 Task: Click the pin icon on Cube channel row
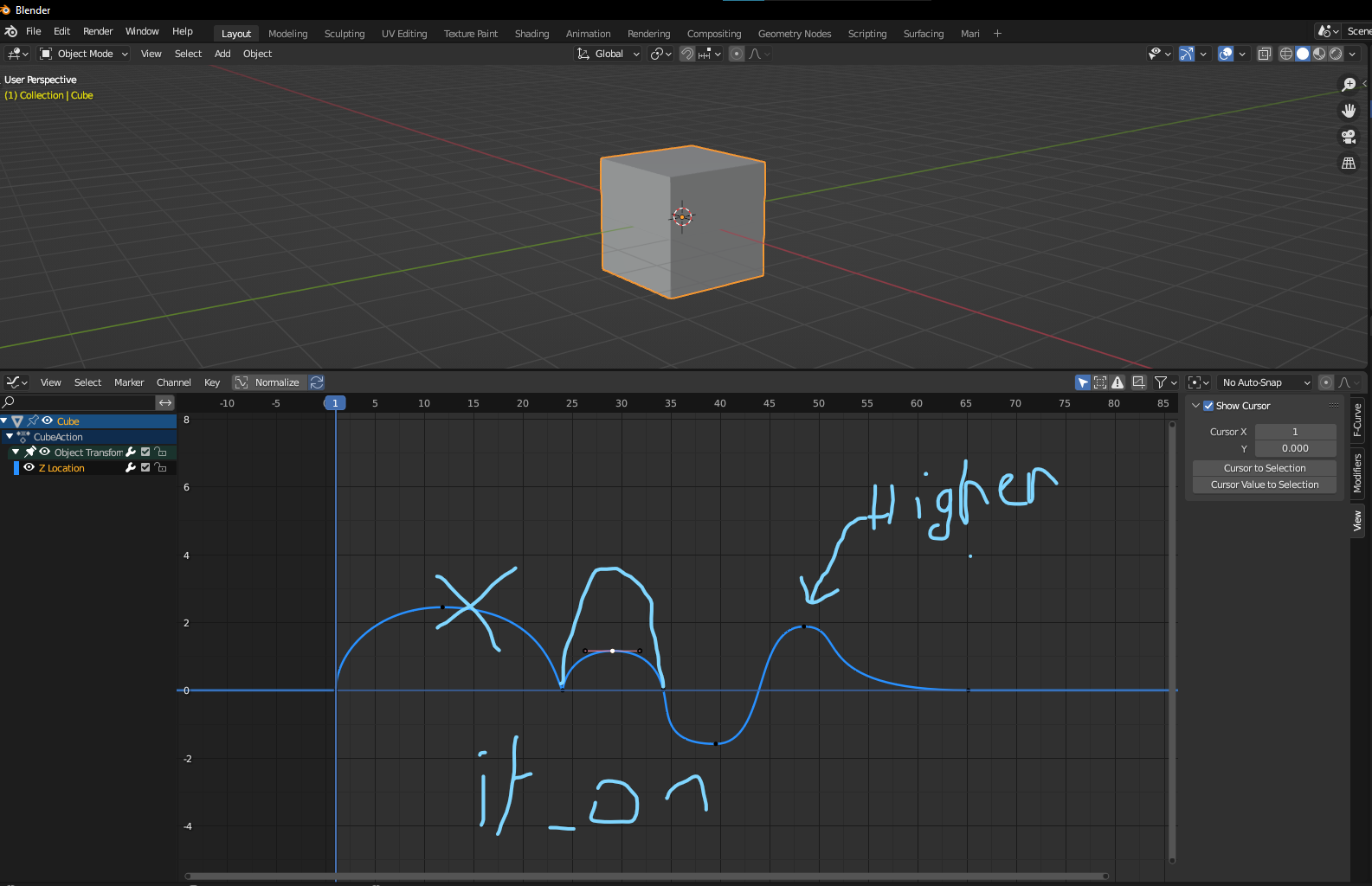(x=33, y=421)
